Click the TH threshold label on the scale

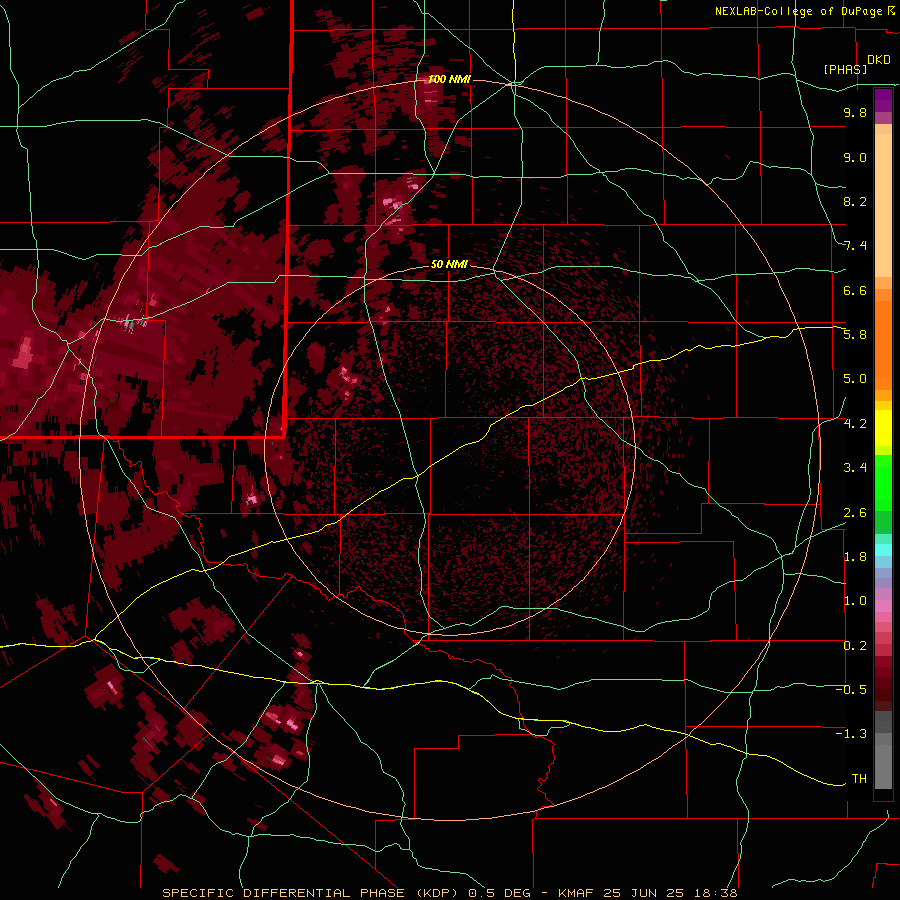coord(859,779)
